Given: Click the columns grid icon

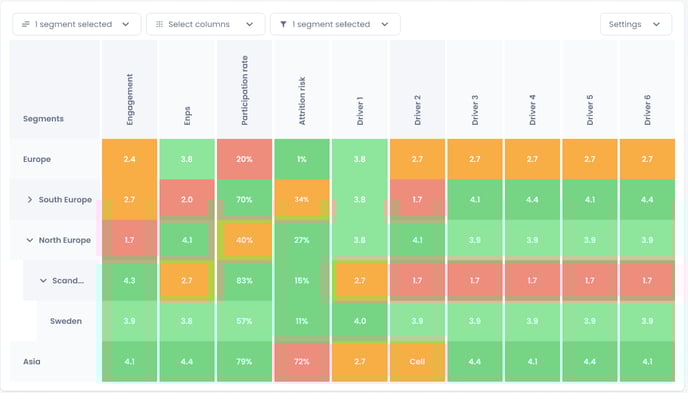Looking at the screenshot, I should tap(160, 24).
